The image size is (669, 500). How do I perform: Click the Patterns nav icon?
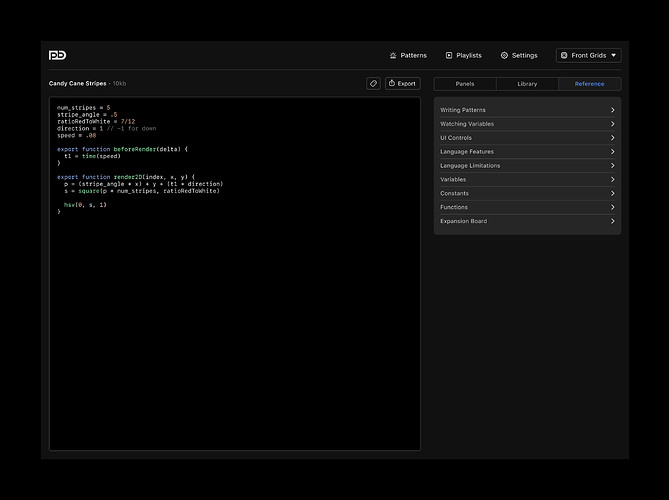point(393,55)
